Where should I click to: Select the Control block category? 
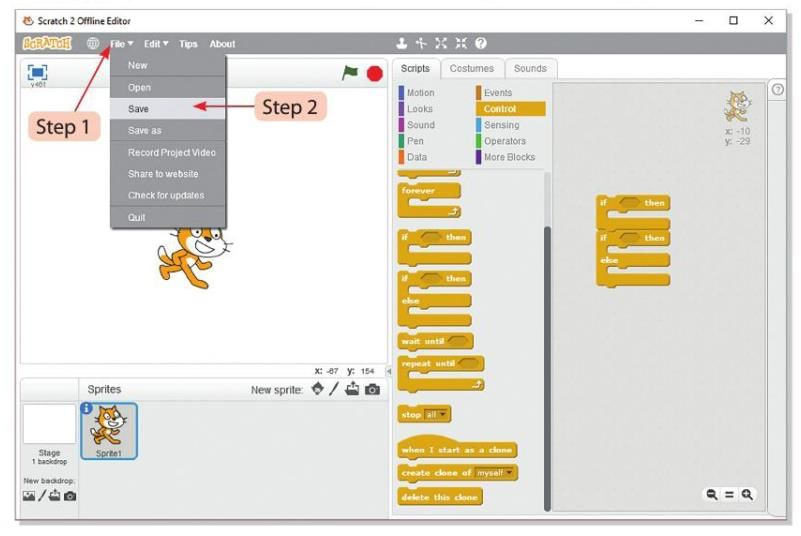pos(510,109)
